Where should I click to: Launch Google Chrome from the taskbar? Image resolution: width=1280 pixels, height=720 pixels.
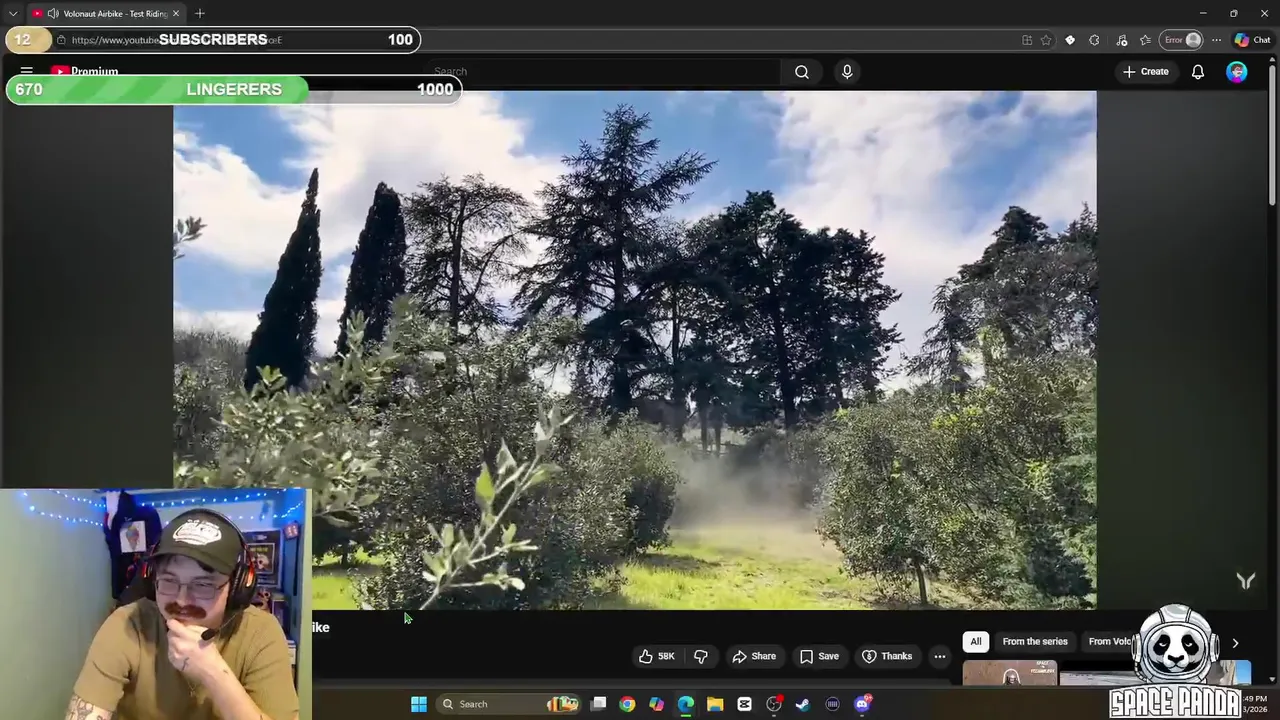(627, 704)
